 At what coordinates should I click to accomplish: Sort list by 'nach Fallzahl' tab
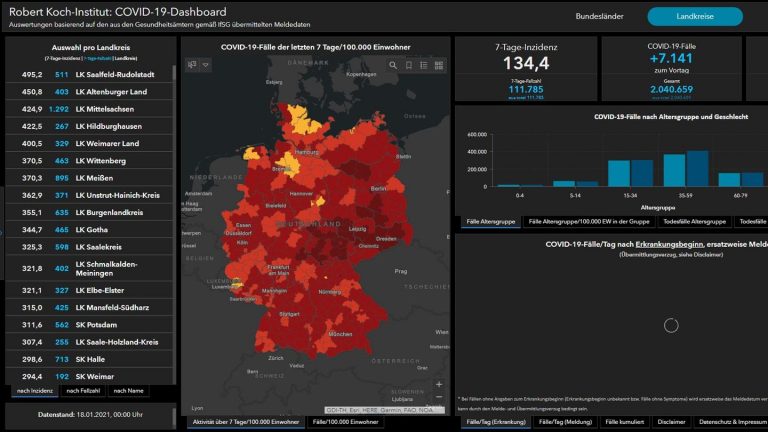tap(83, 391)
